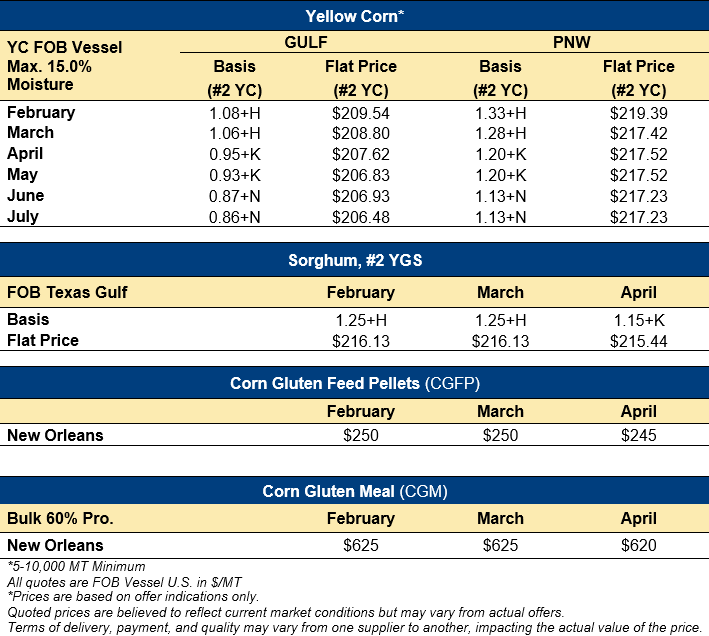709x636 pixels.
Task: Click February Gulf flat price $209.54
Action: click(361, 113)
